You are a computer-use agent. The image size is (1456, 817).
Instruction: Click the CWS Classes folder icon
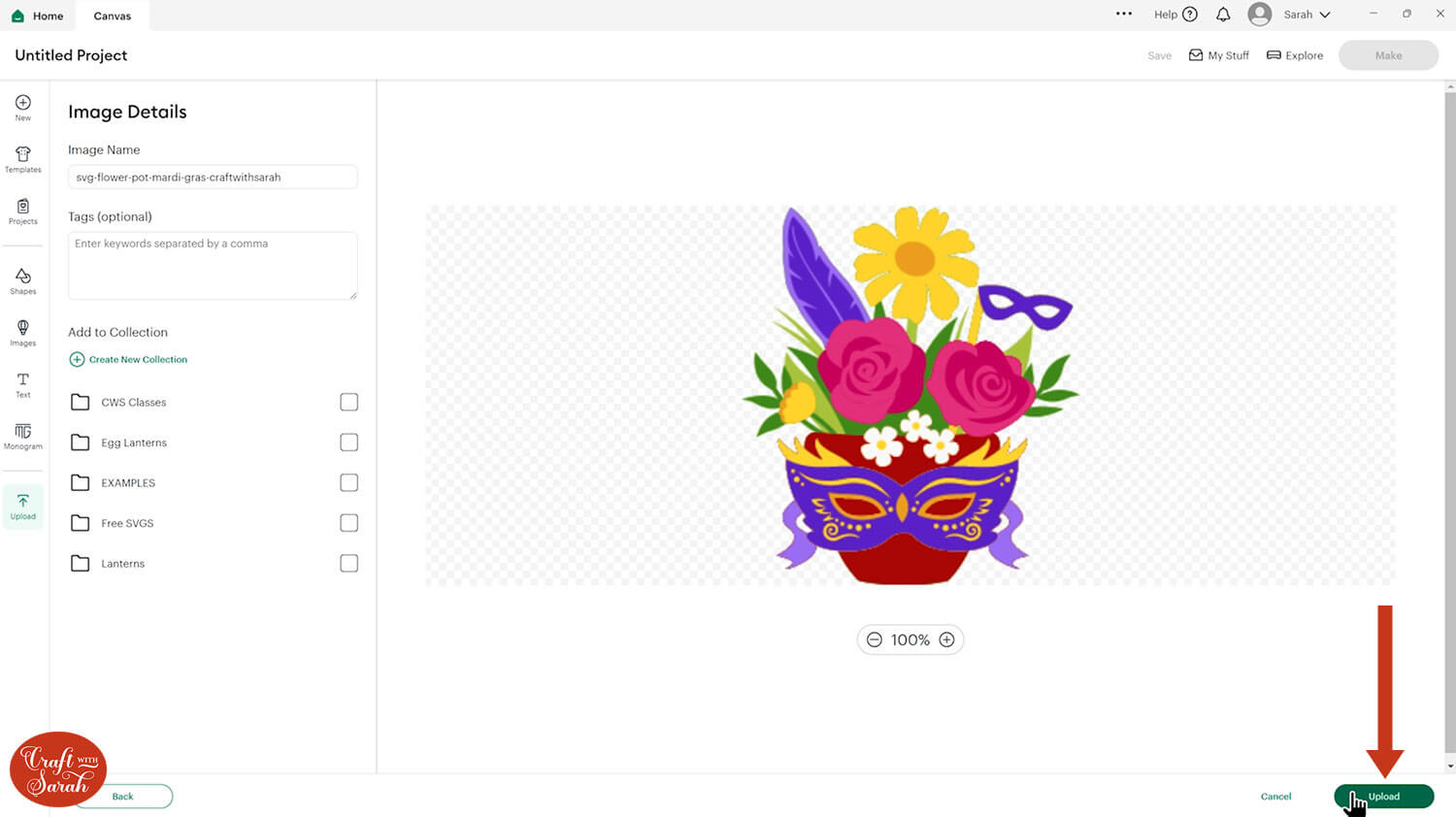coord(81,402)
